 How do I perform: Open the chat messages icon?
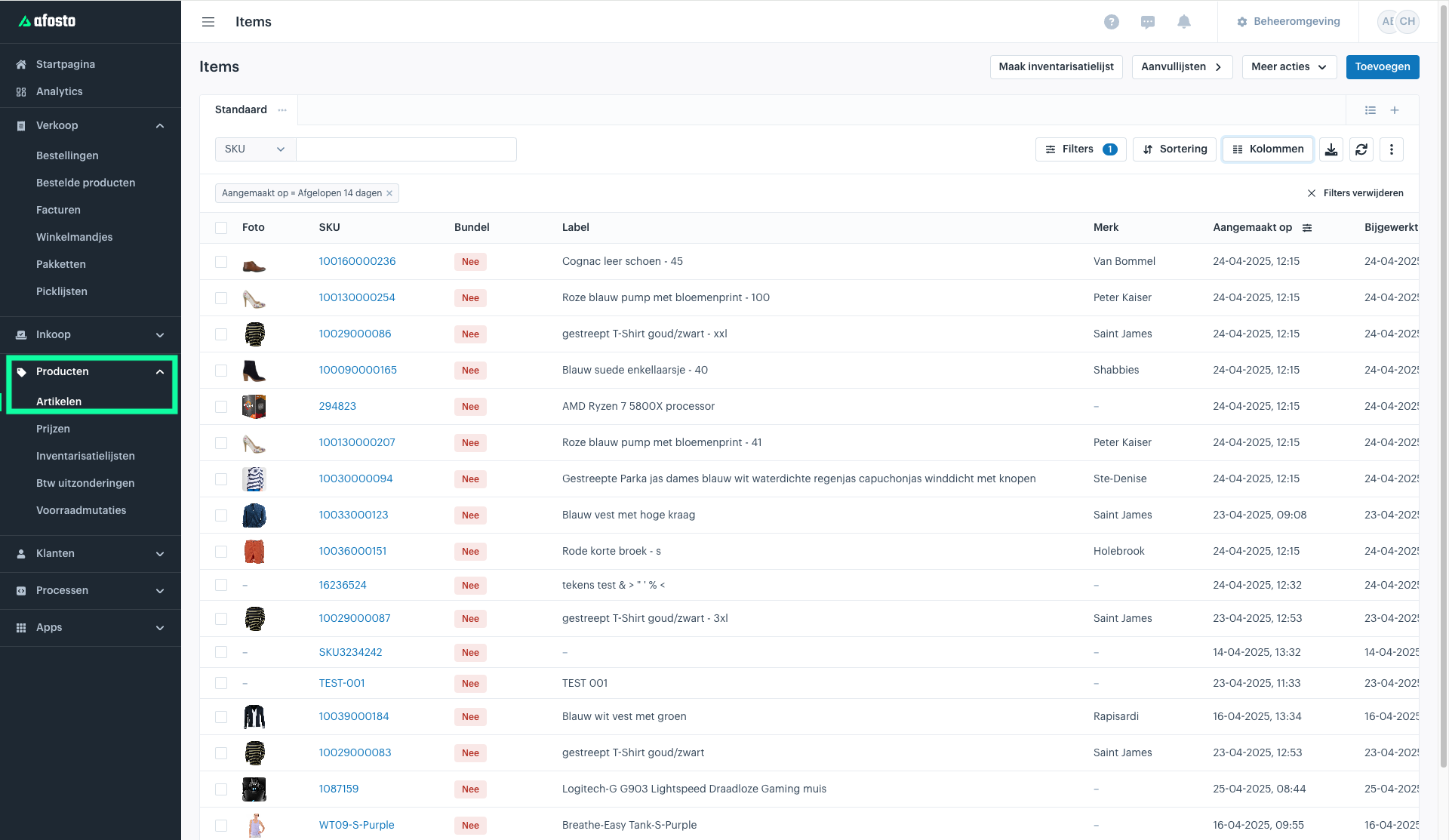coord(1148,22)
